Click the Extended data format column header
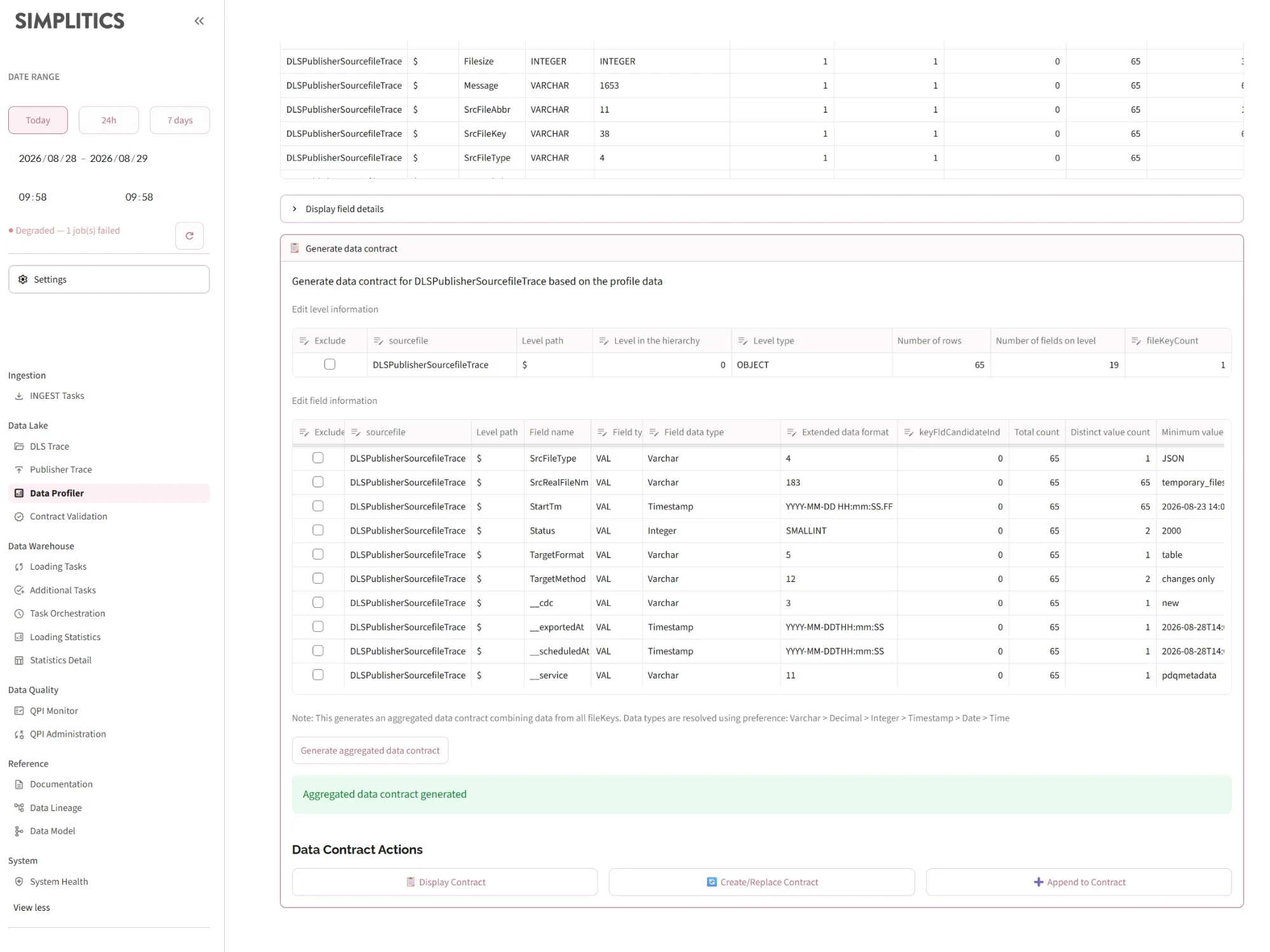This screenshot has width=1270, height=952. pyautogui.click(x=839, y=432)
